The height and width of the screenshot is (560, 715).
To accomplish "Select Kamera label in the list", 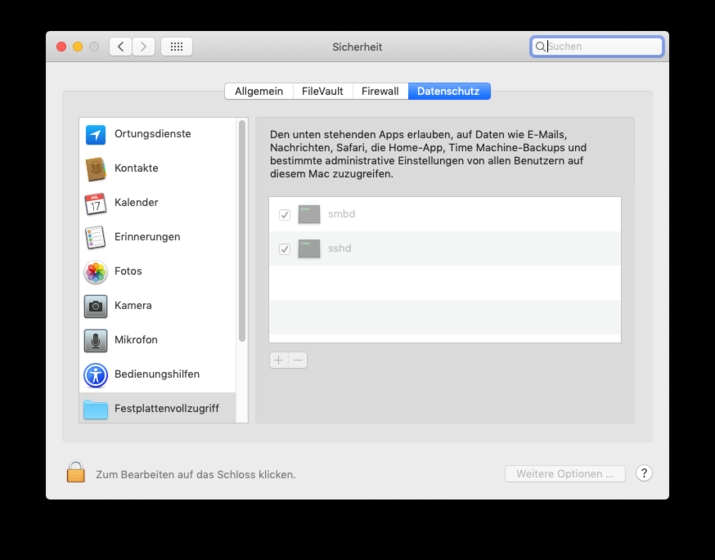I will point(133,305).
